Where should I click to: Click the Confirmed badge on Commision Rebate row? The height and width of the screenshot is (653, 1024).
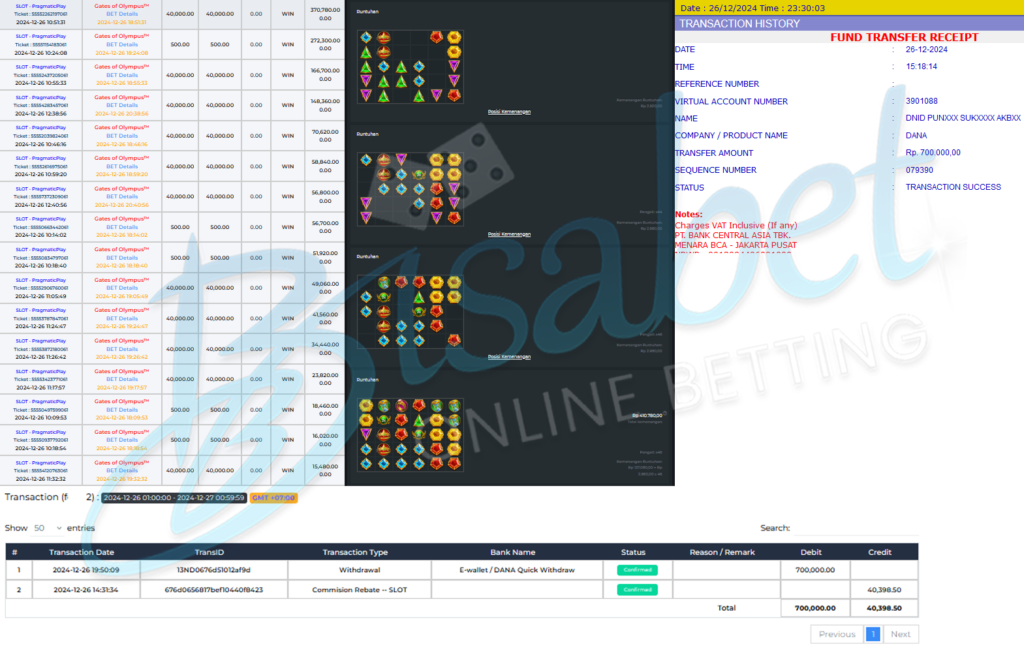point(637,590)
